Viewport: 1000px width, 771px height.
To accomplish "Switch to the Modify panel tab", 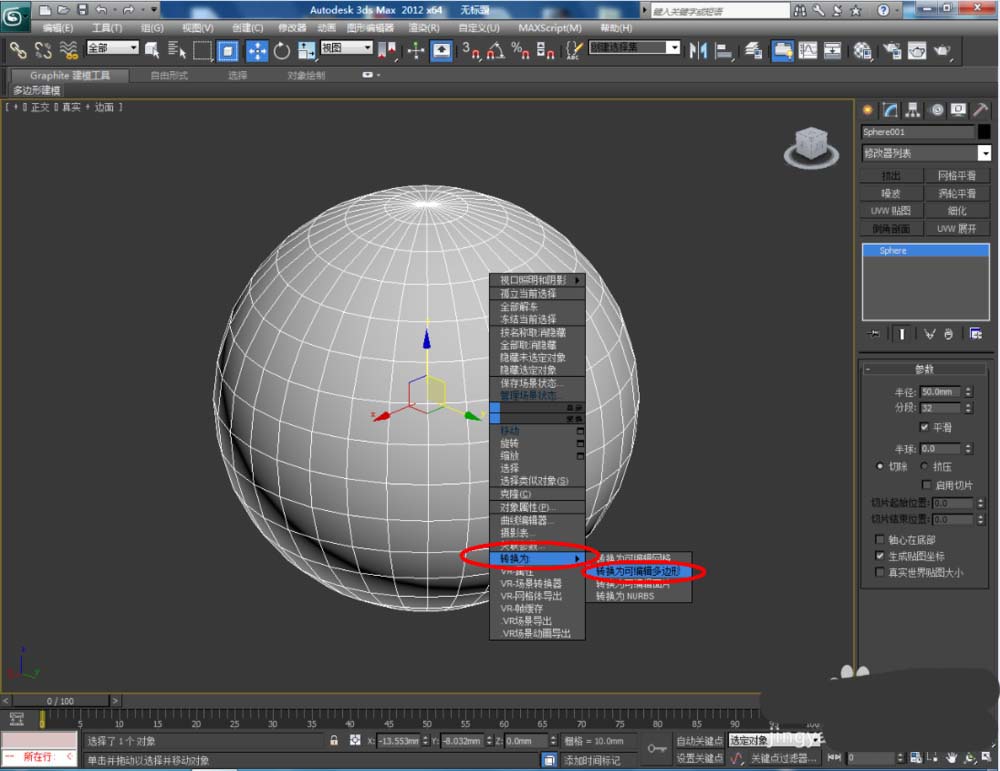I will 889,110.
